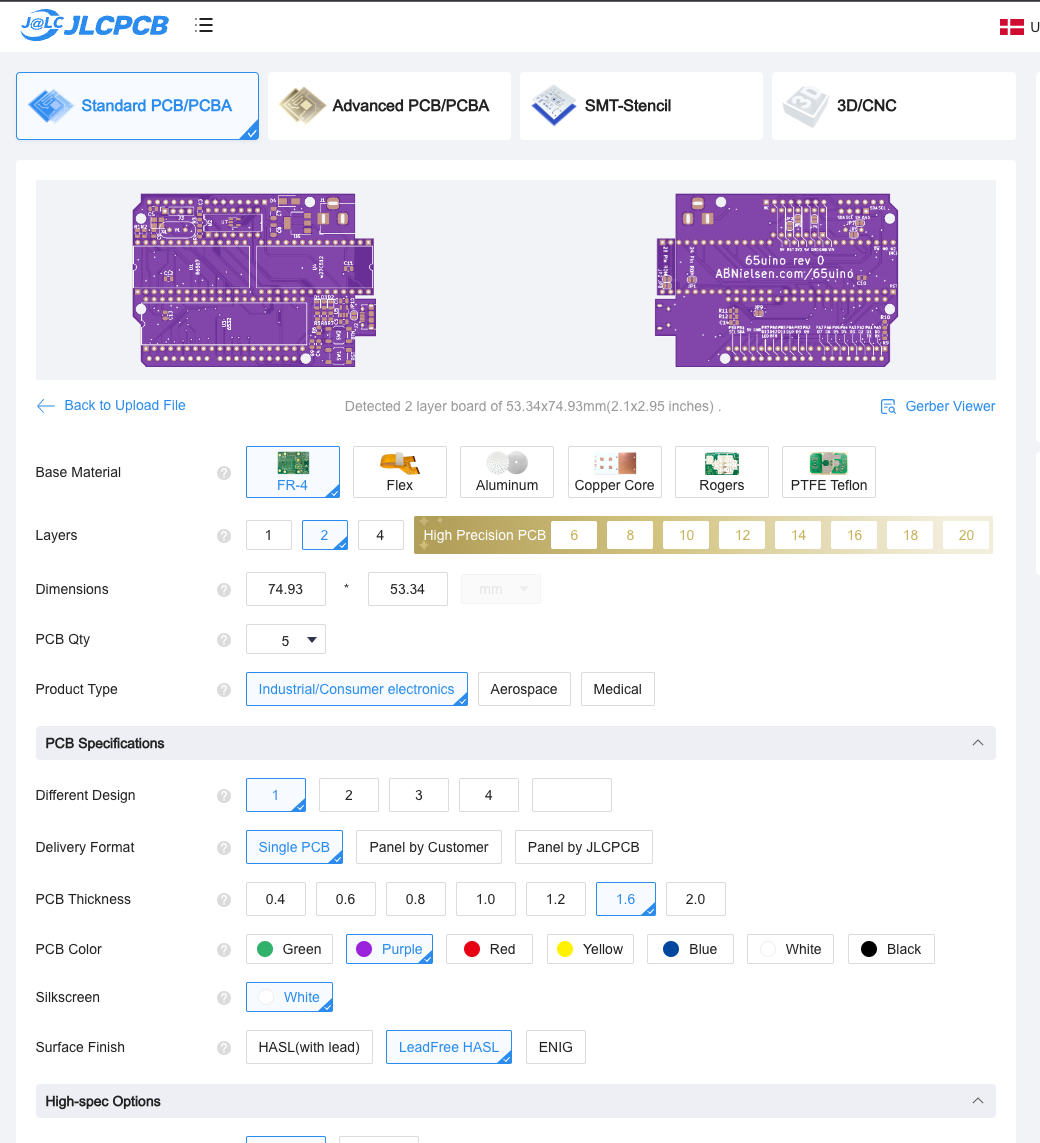
Task: Select FR-4 base material
Action: click(x=293, y=472)
